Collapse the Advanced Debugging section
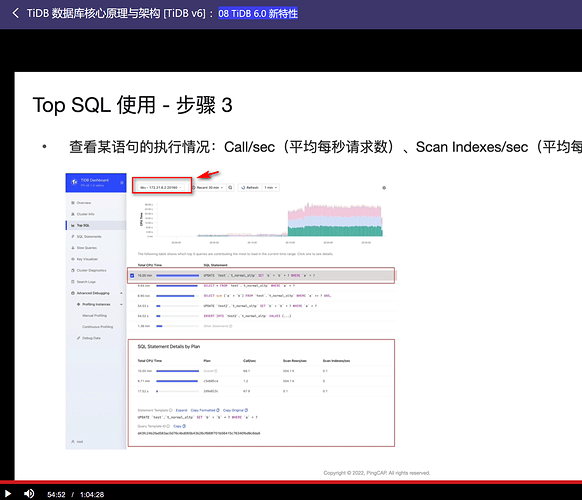This screenshot has height=500, width=582. (x=121, y=293)
